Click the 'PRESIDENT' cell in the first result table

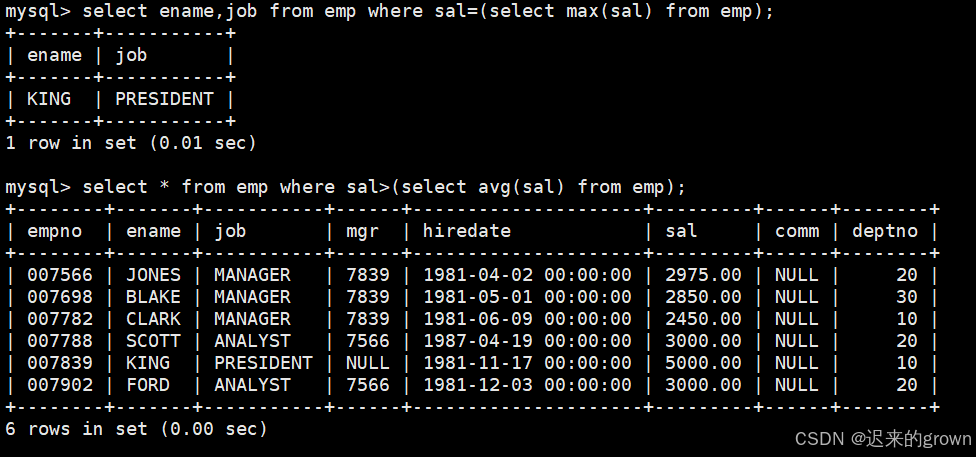164,99
